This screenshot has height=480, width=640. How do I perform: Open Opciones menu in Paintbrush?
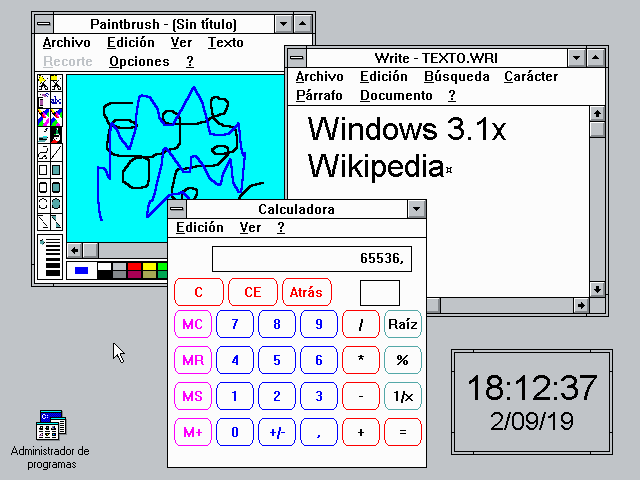pyautogui.click(x=139, y=62)
